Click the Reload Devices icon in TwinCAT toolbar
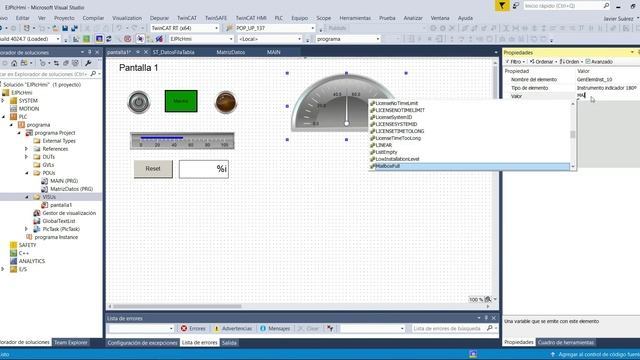Screen dimensions: 640x360 click(x=109, y=39)
